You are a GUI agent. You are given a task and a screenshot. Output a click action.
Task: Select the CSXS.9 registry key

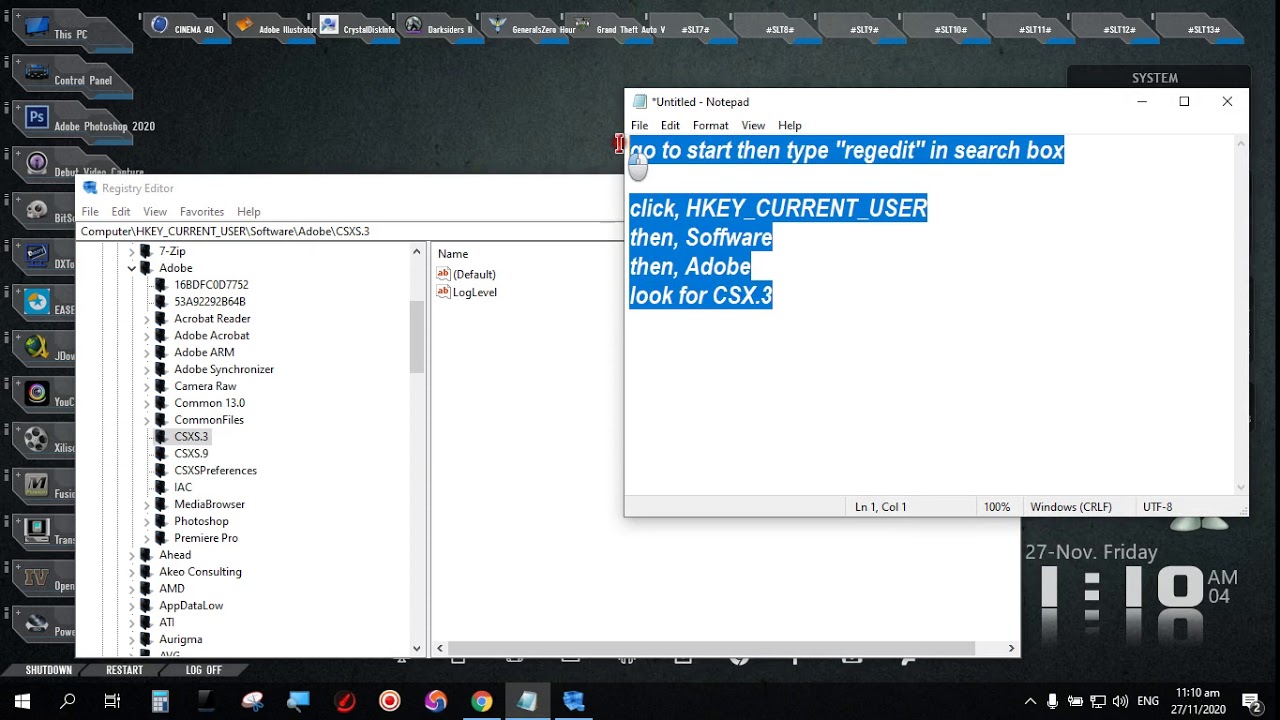(x=191, y=454)
